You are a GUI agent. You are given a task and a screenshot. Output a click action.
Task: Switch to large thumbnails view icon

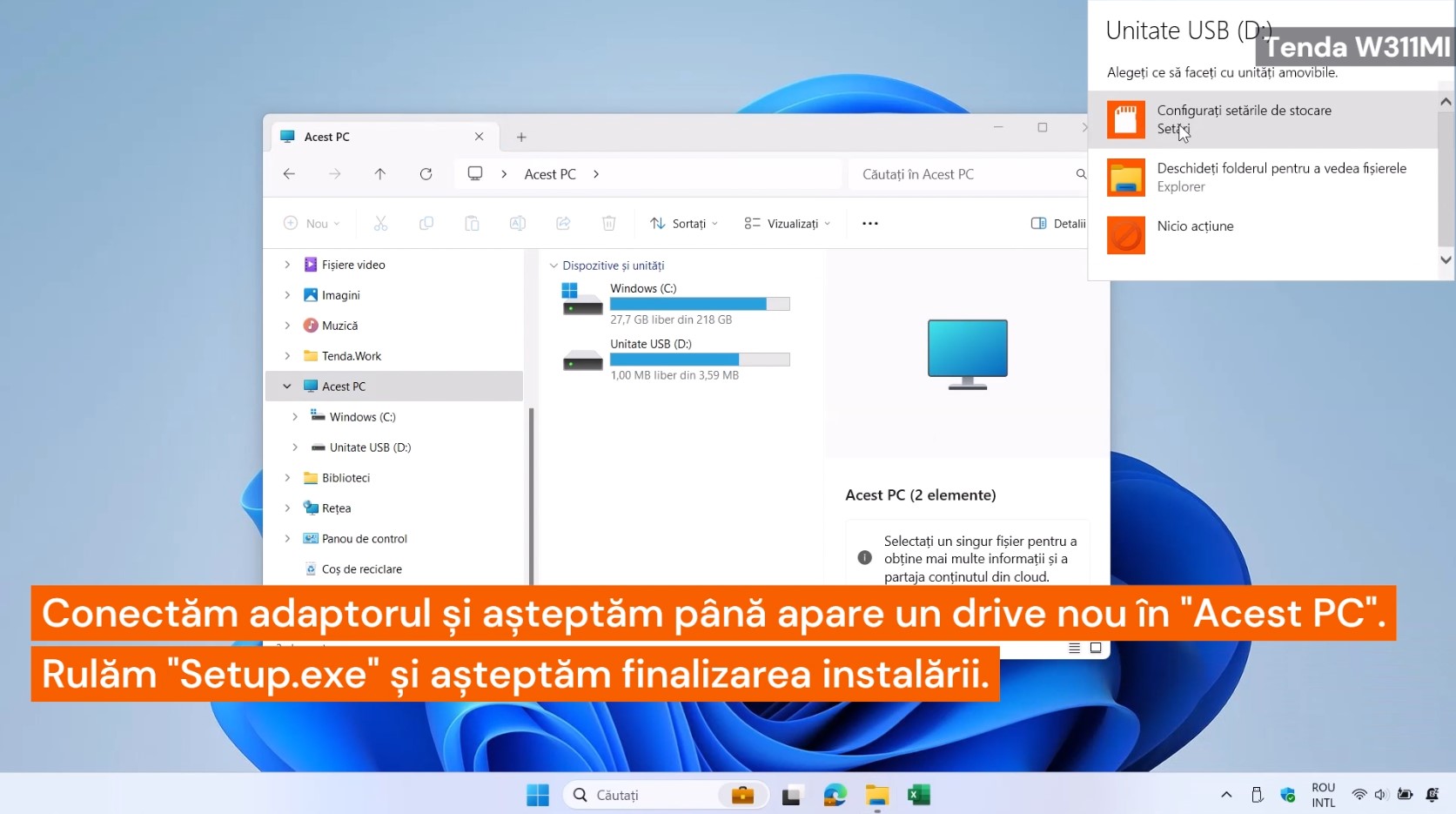(x=1096, y=648)
